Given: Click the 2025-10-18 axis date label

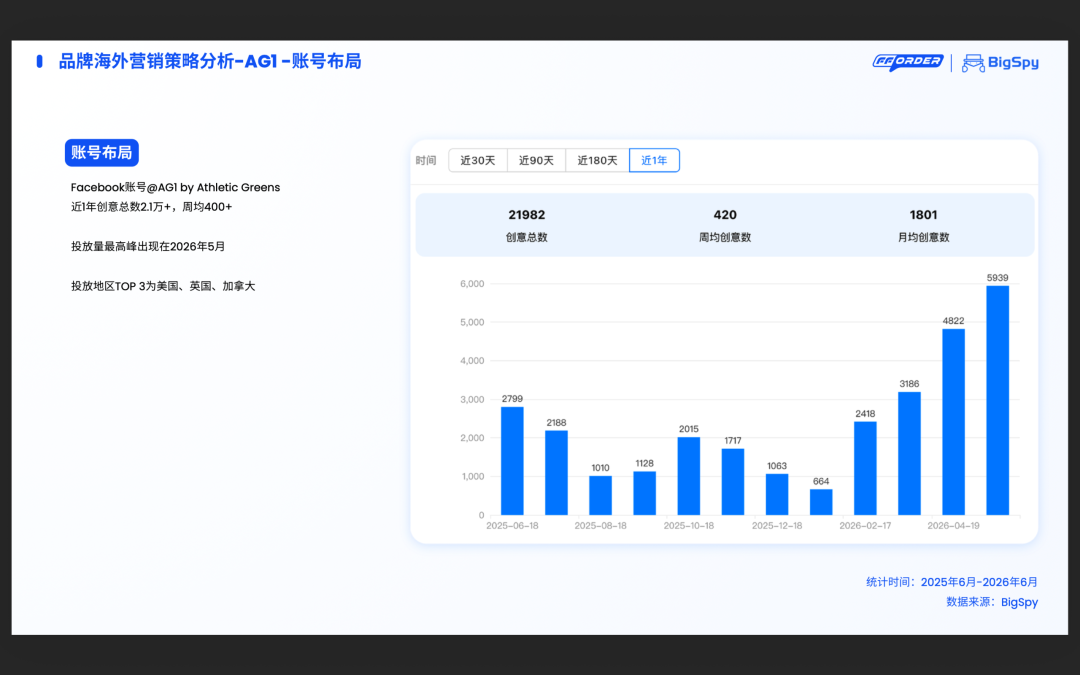Looking at the screenshot, I should coord(689,526).
